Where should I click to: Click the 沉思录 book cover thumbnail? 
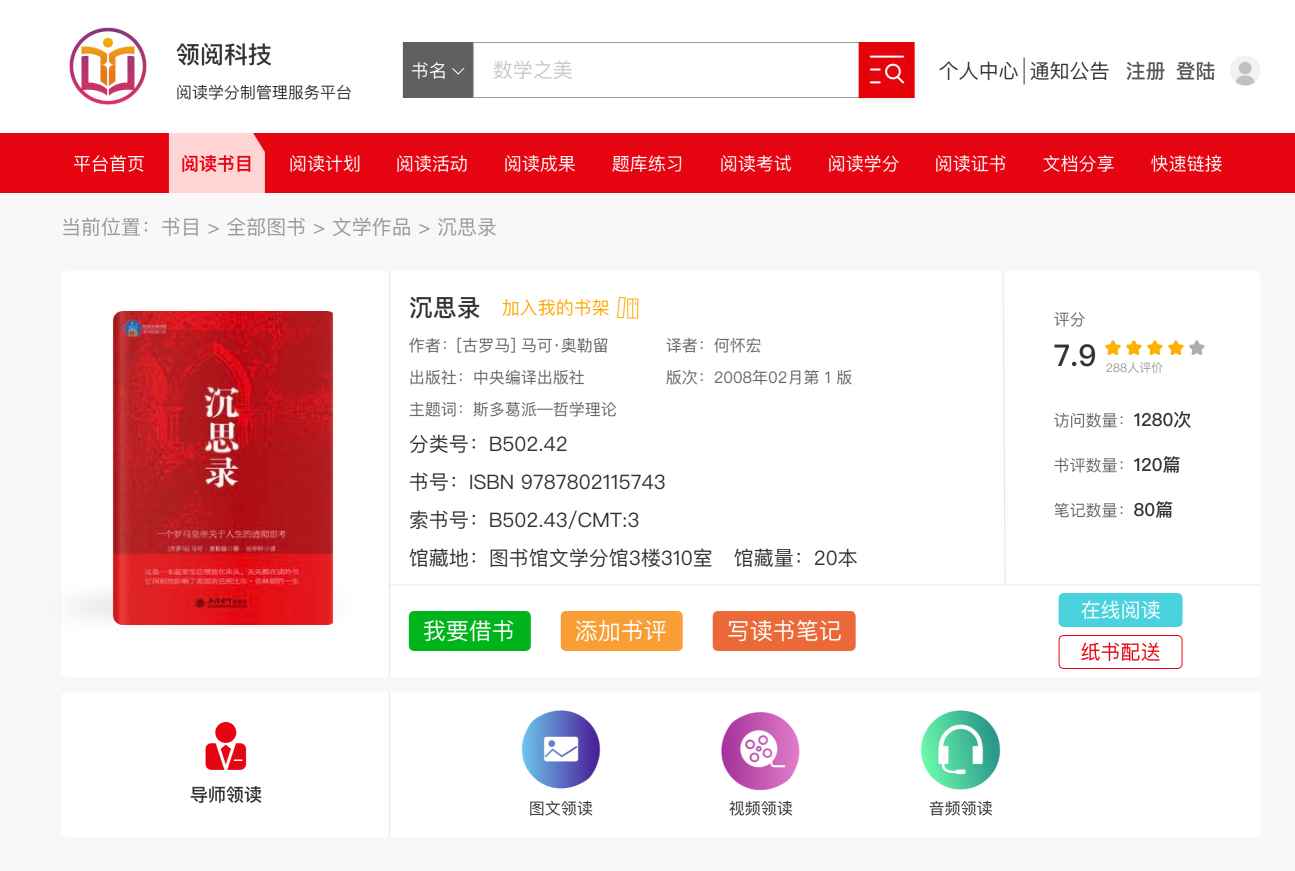[x=223, y=468]
